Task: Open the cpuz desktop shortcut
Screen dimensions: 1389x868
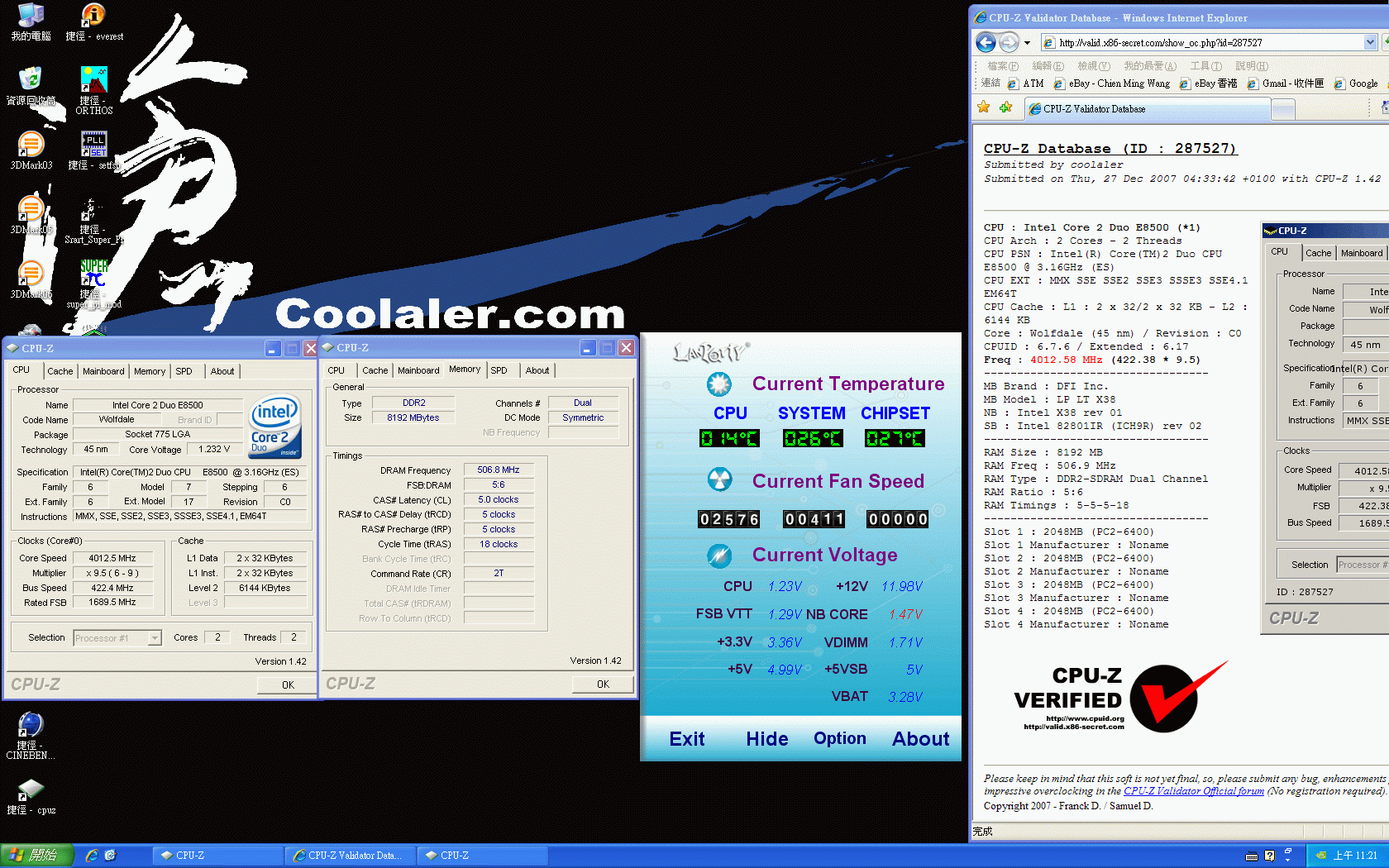Action: [x=31, y=797]
